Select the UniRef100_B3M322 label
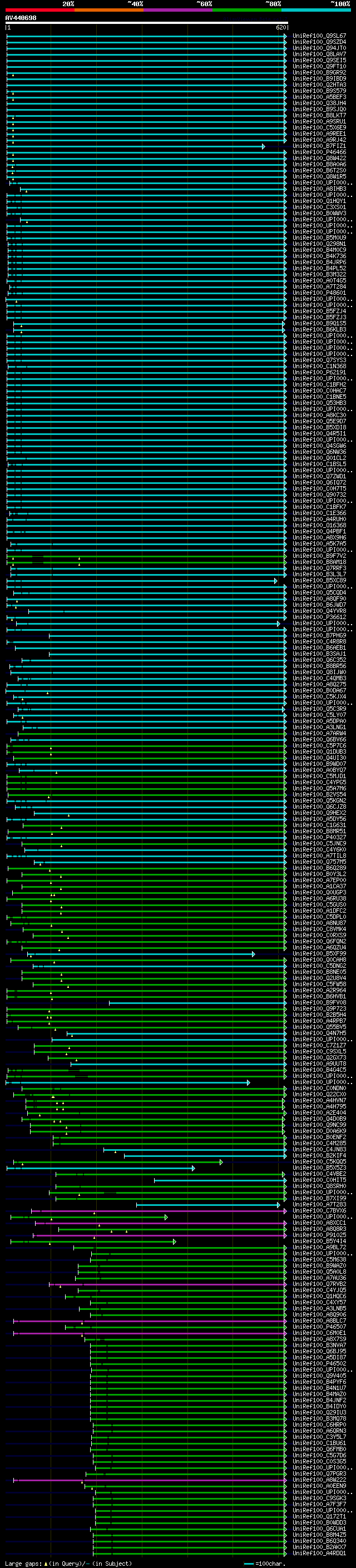Viewport: 356px width, 1568px height. point(319,275)
